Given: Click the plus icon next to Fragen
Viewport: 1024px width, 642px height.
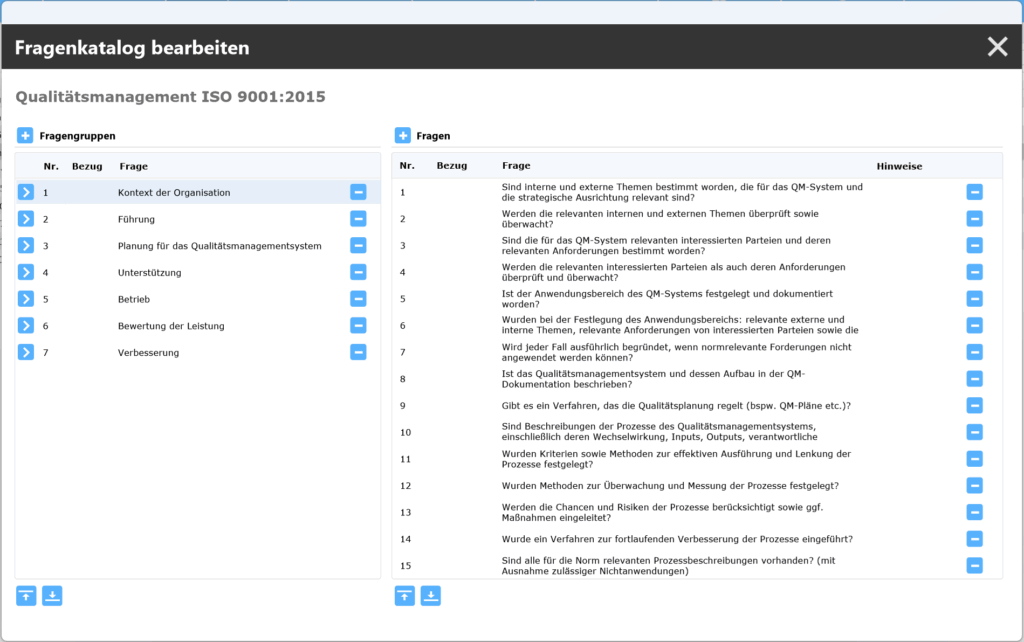Looking at the screenshot, I should pos(403,135).
